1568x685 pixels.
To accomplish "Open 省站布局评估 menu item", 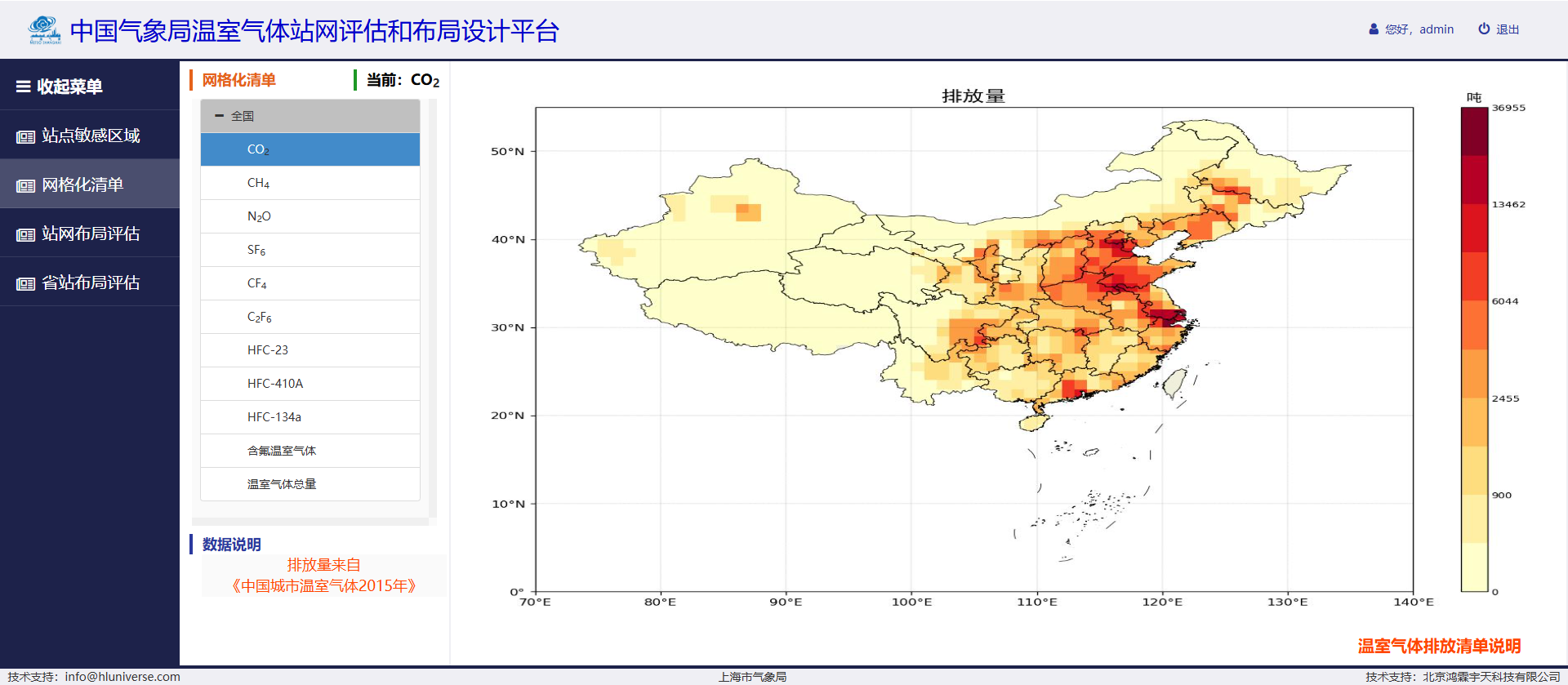I will 91,283.
